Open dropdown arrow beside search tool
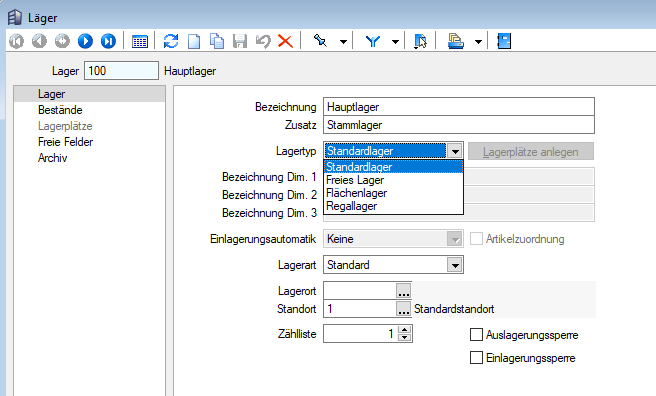The width and height of the screenshot is (656, 396). [x=343, y=42]
